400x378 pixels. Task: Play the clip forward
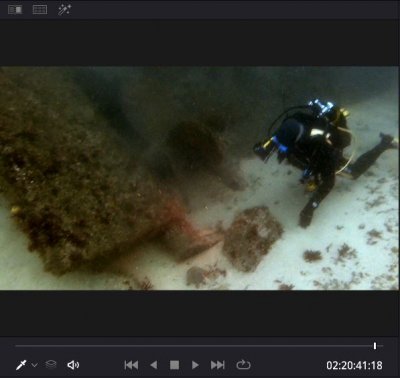coord(195,365)
